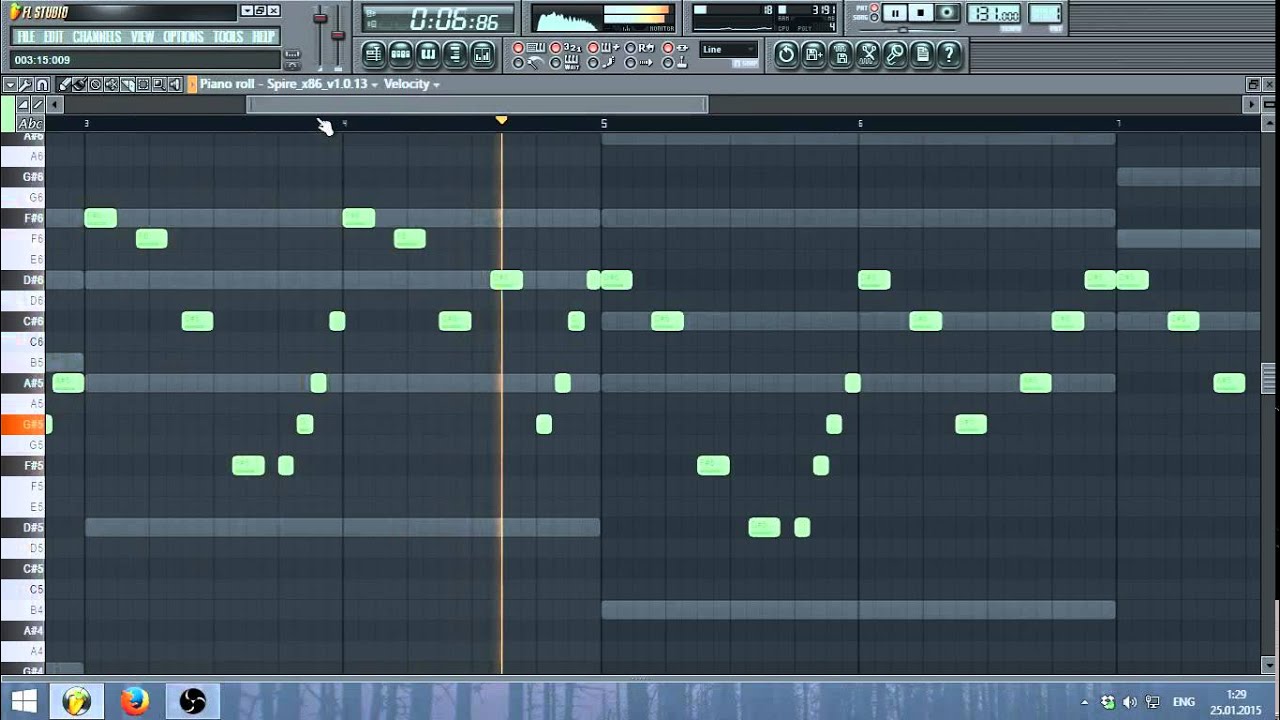Screen dimensions: 1280x720
Task: Switch to PAT pattern mode
Action: [874, 8]
